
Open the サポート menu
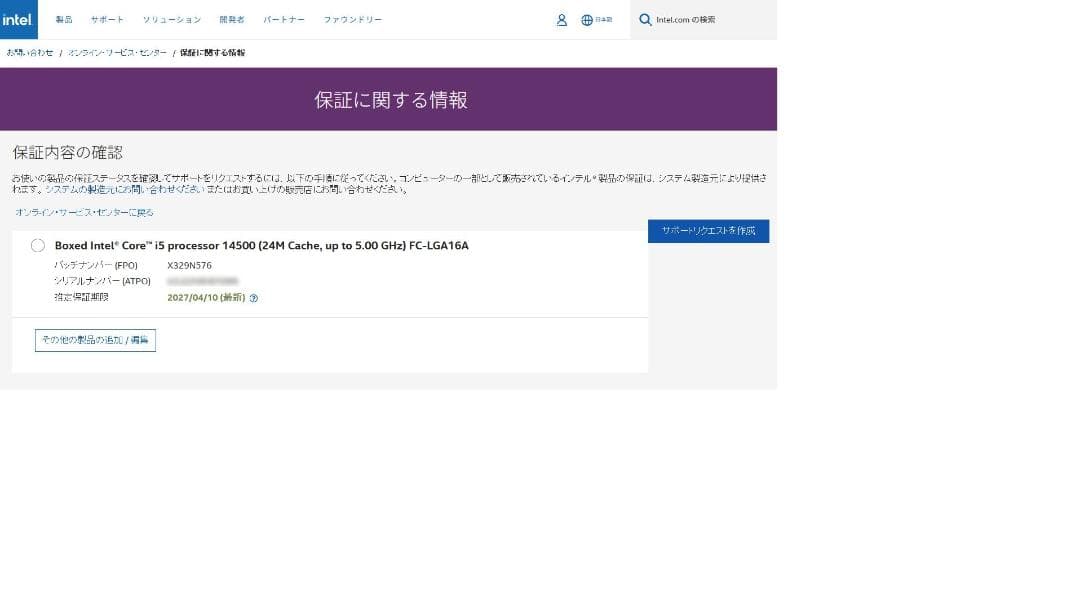[x=107, y=20]
